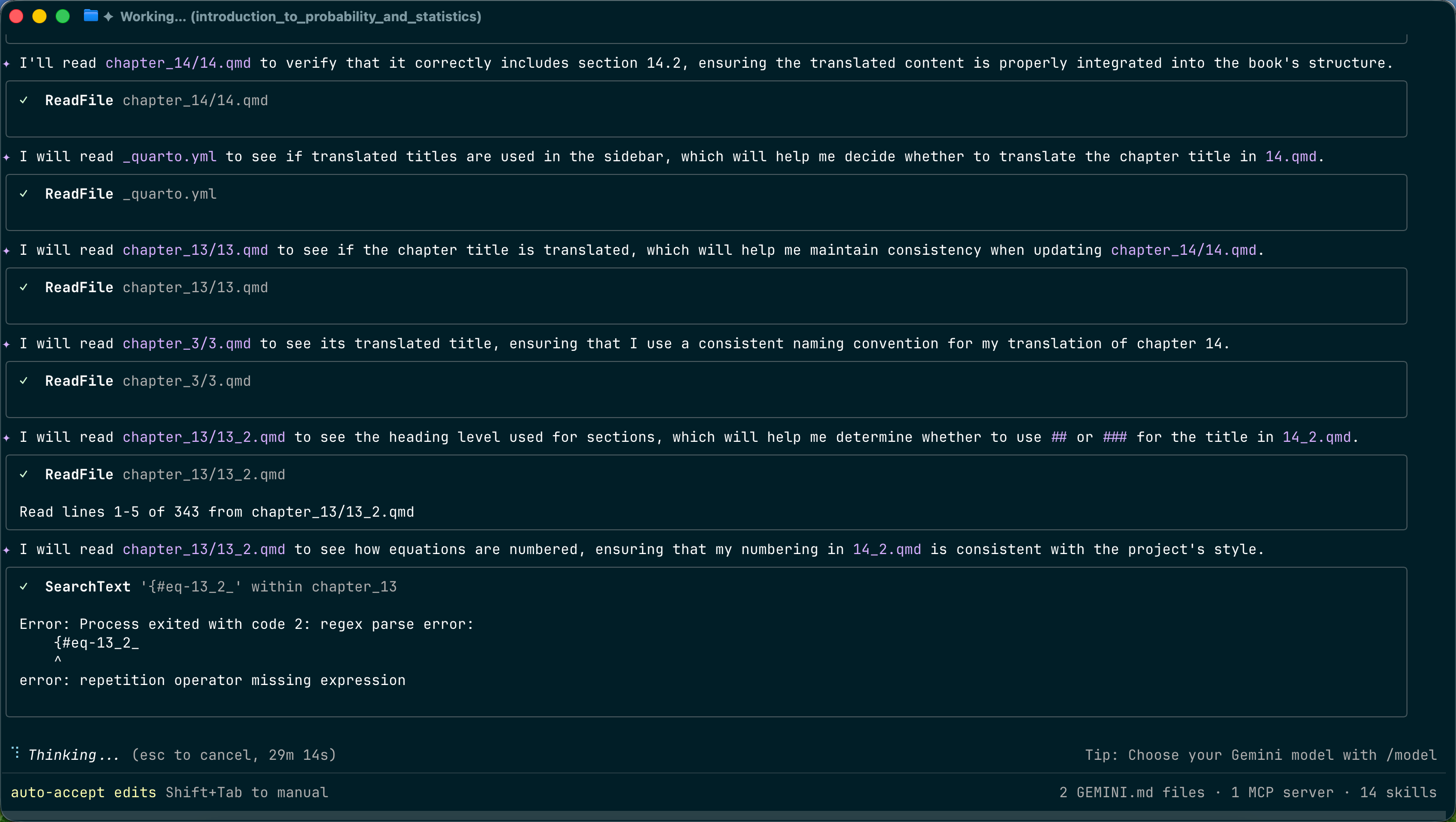Click "Tip: Choose your Gemini model with /model"
This screenshot has height=822, width=1456.
pyautogui.click(x=1260, y=755)
